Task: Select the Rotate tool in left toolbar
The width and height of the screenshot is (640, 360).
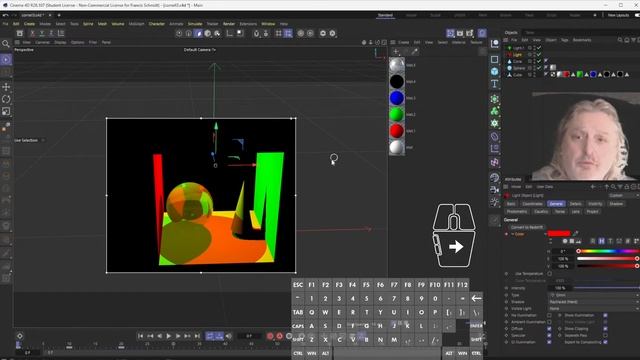Action: click(x=6, y=99)
